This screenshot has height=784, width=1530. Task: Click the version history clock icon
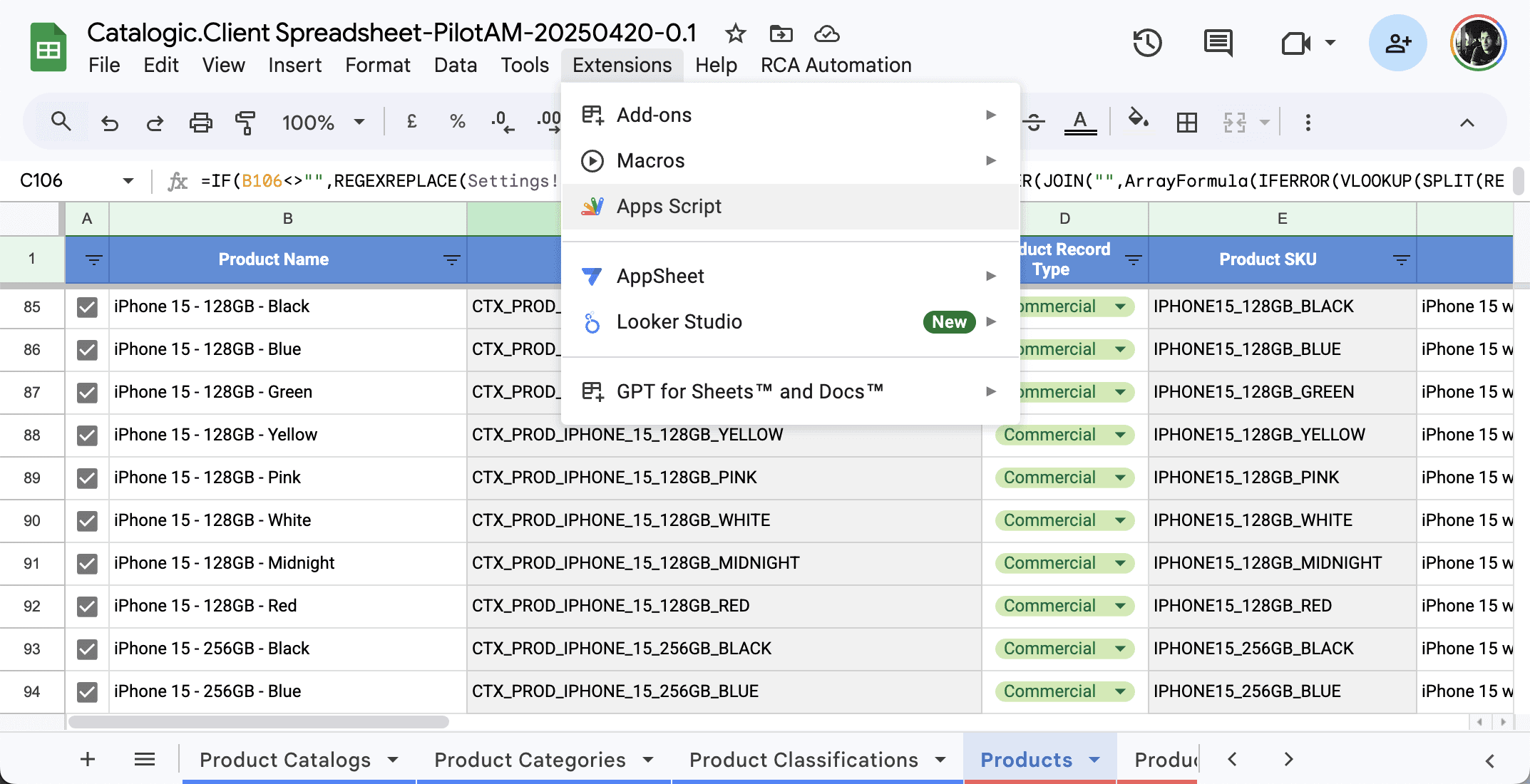pyautogui.click(x=1147, y=43)
